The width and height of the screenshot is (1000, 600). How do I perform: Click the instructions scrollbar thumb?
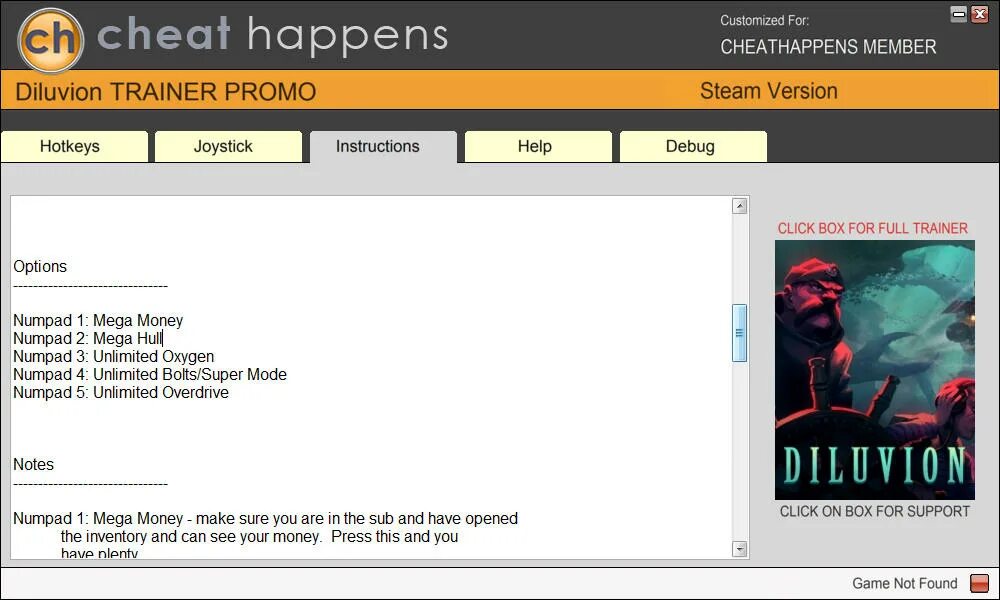point(740,333)
